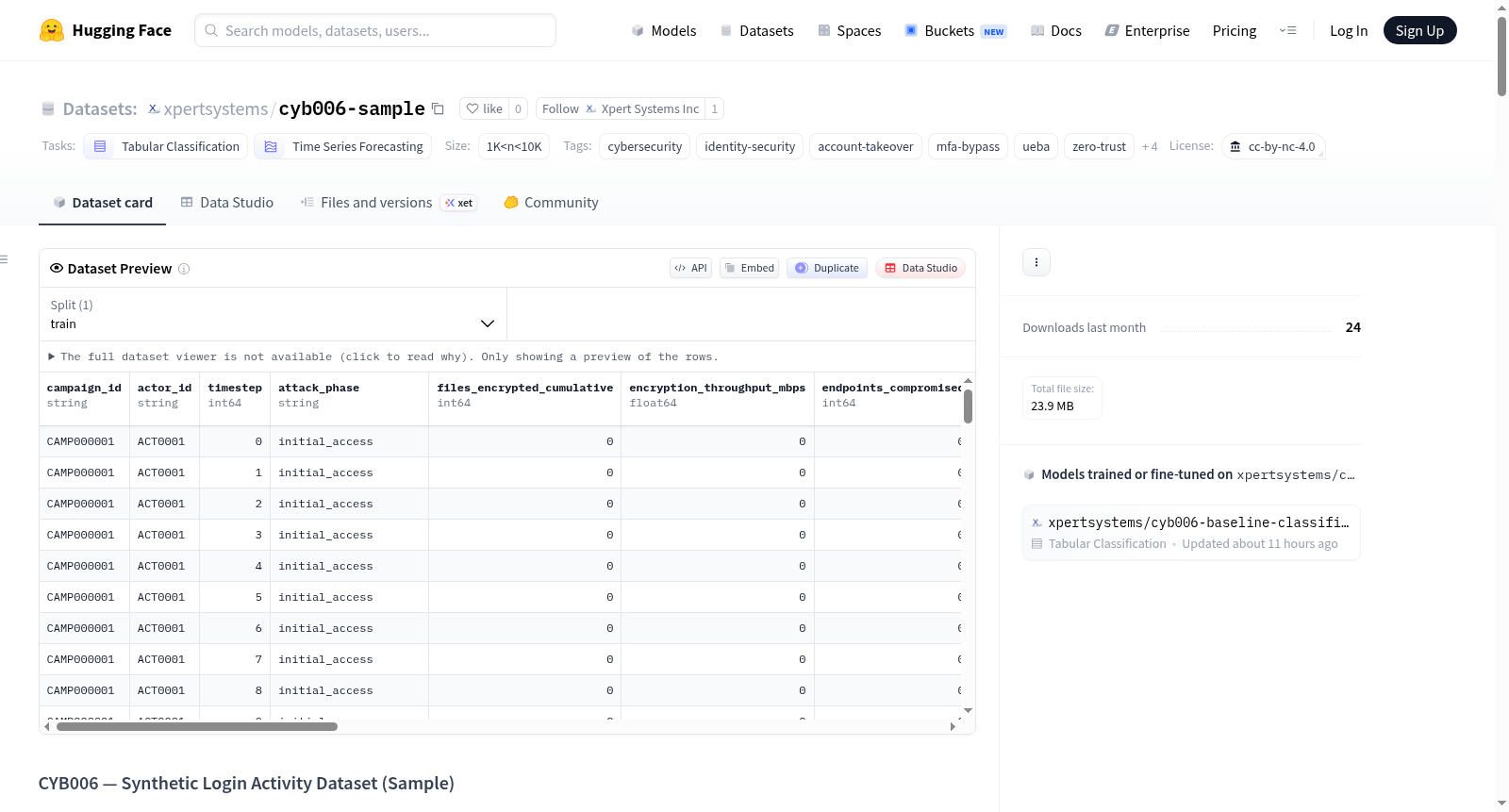Click the actor_id column header
Image resolution: width=1509 pixels, height=812 pixels.
tap(164, 395)
